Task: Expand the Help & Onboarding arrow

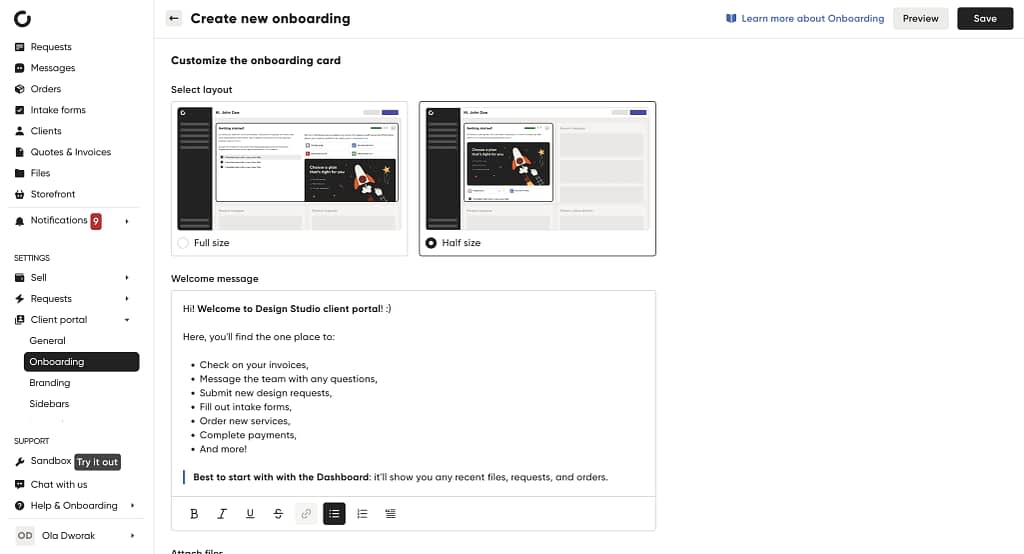Action: click(133, 506)
